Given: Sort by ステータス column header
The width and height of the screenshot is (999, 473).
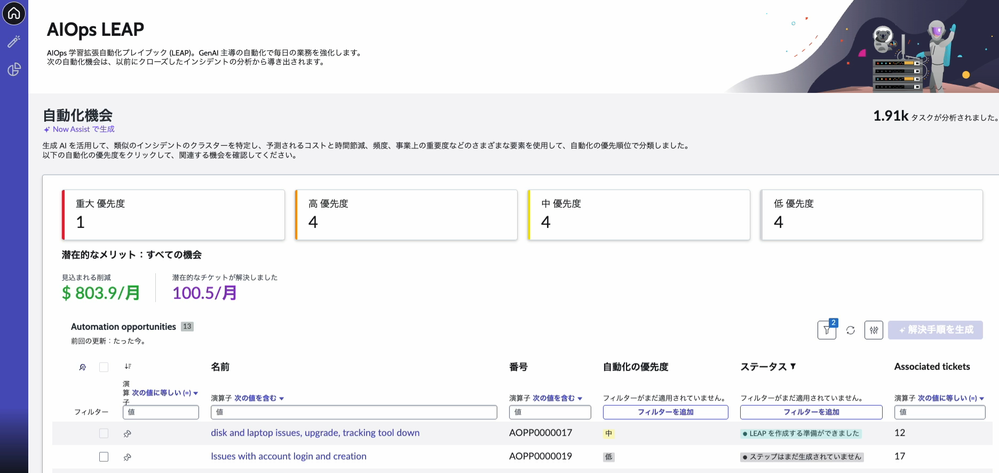Looking at the screenshot, I should 764,367.
